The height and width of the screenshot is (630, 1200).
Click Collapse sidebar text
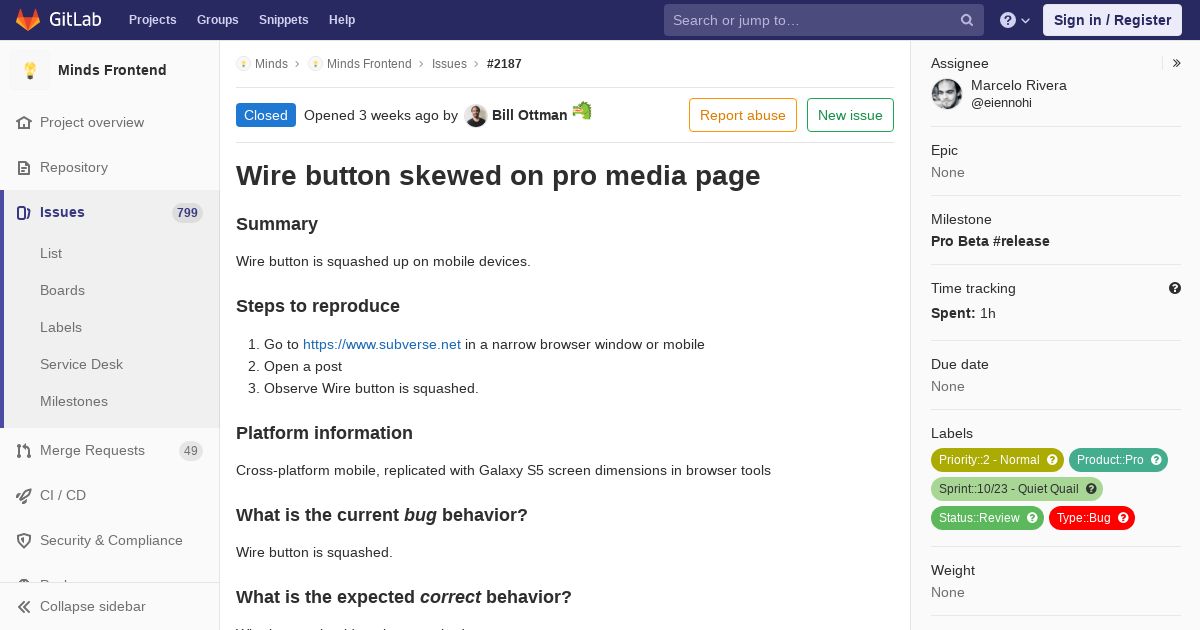click(x=93, y=606)
